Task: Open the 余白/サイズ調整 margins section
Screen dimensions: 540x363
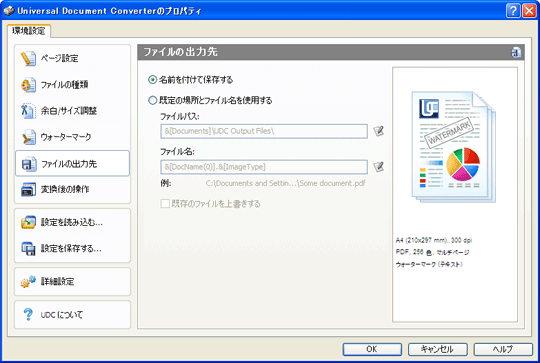Action: (72, 111)
